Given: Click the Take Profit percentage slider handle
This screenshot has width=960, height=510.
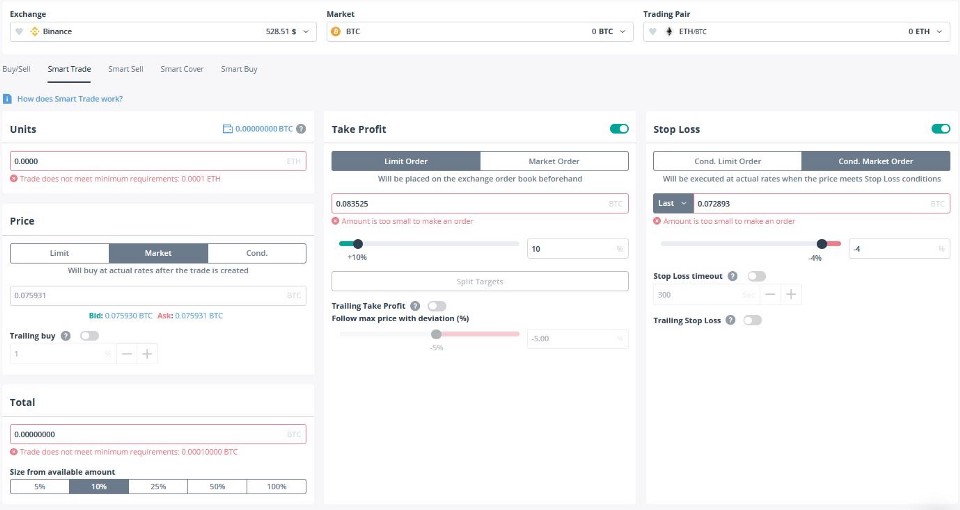Looking at the screenshot, I should click(x=358, y=244).
